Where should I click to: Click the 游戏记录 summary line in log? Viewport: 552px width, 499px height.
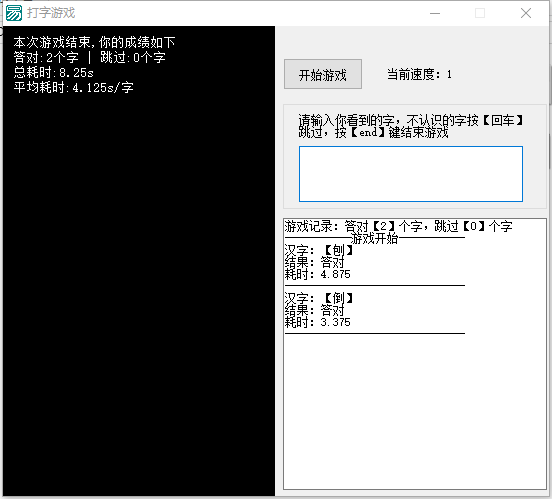(398, 226)
